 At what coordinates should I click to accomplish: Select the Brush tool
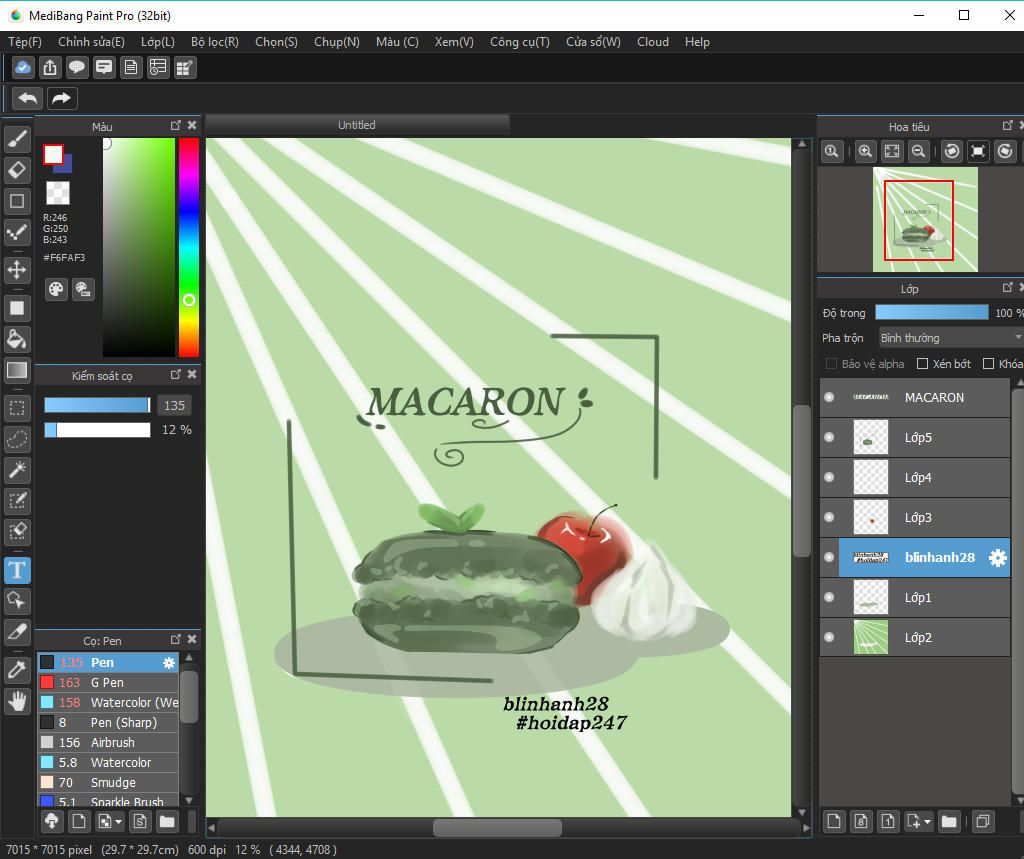coord(18,138)
